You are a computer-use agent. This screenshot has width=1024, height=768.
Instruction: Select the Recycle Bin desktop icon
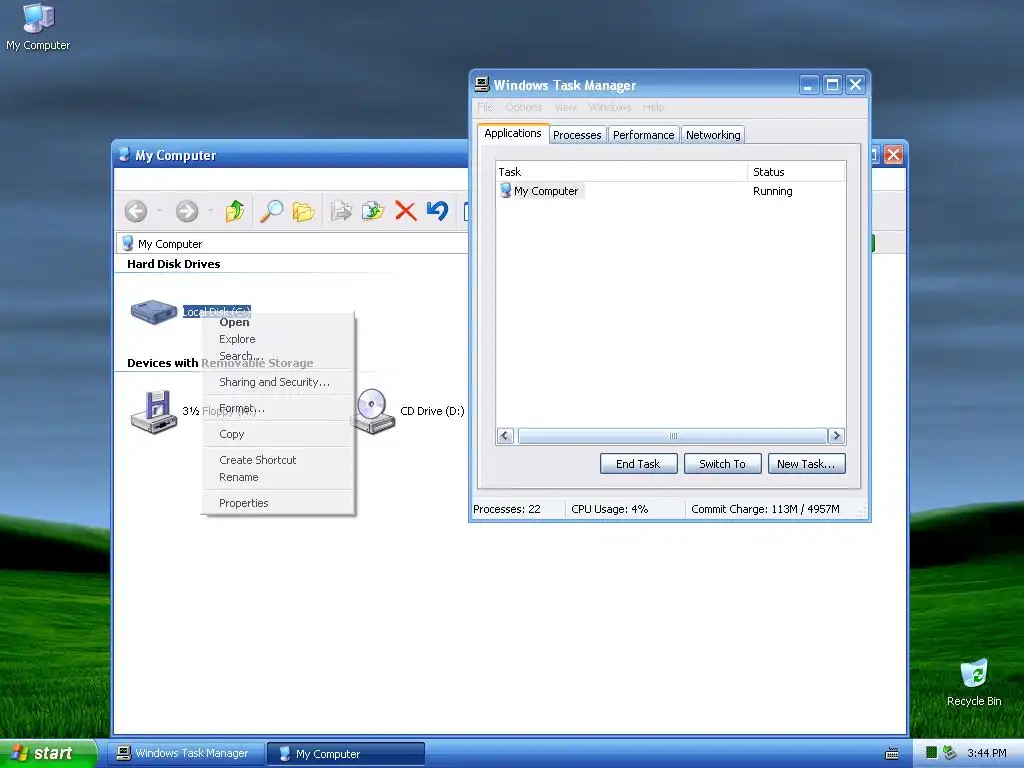click(x=974, y=683)
